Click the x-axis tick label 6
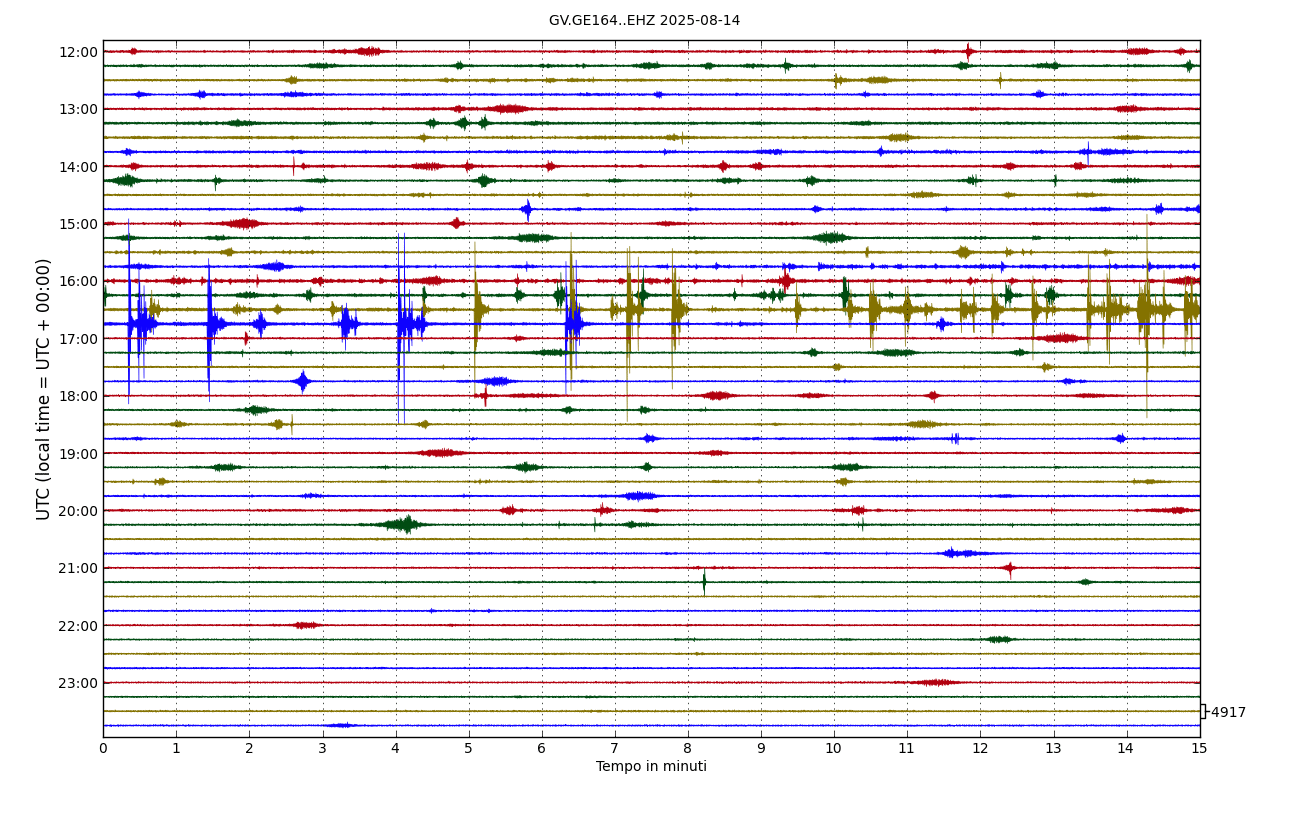Screen dimensions: 1290x819 click(x=541, y=748)
